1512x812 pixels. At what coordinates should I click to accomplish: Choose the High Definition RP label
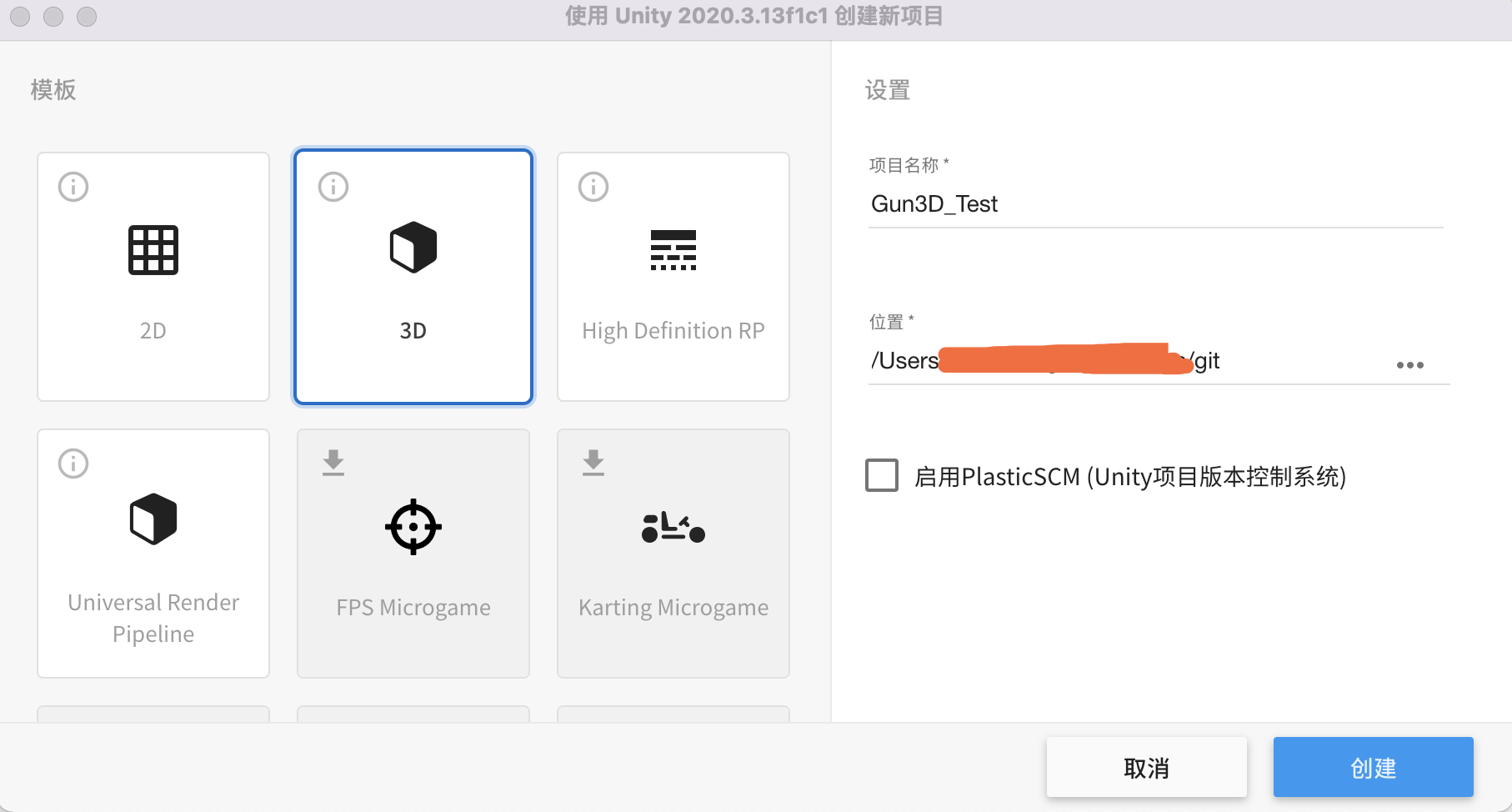673,331
